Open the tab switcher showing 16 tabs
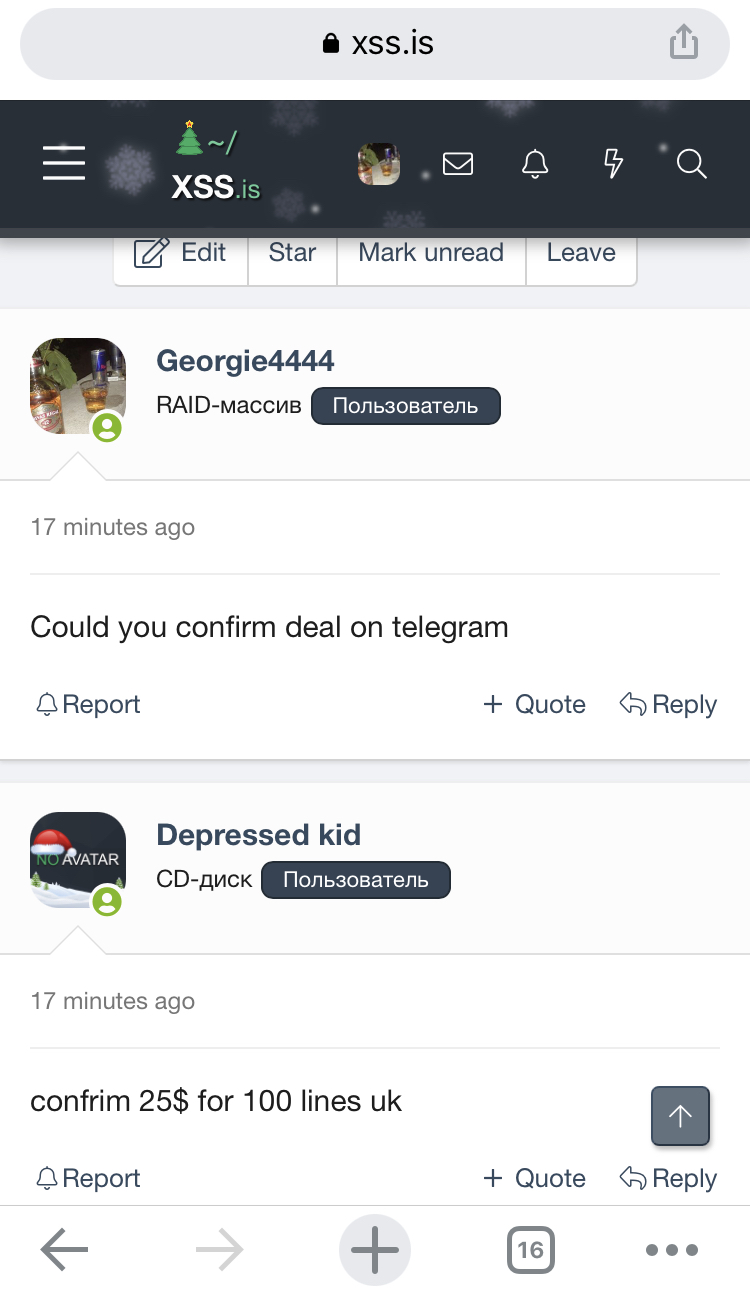The width and height of the screenshot is (750, 1294). pos(531,1249)
